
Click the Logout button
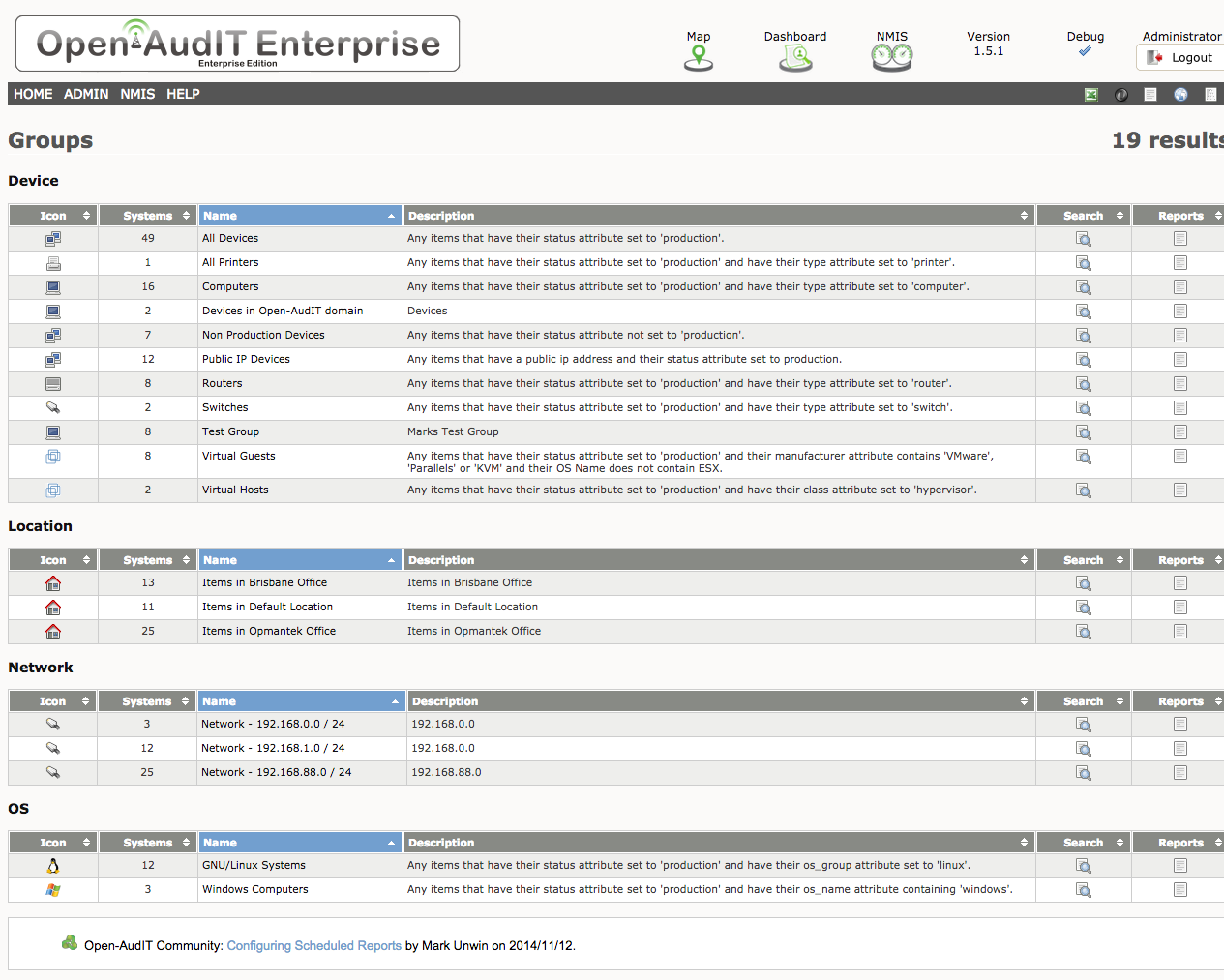1181,58
